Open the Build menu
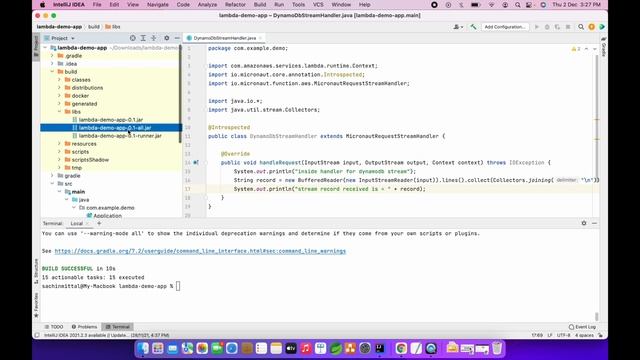Screen dimensions: 640x360 (x=260, y=4)
